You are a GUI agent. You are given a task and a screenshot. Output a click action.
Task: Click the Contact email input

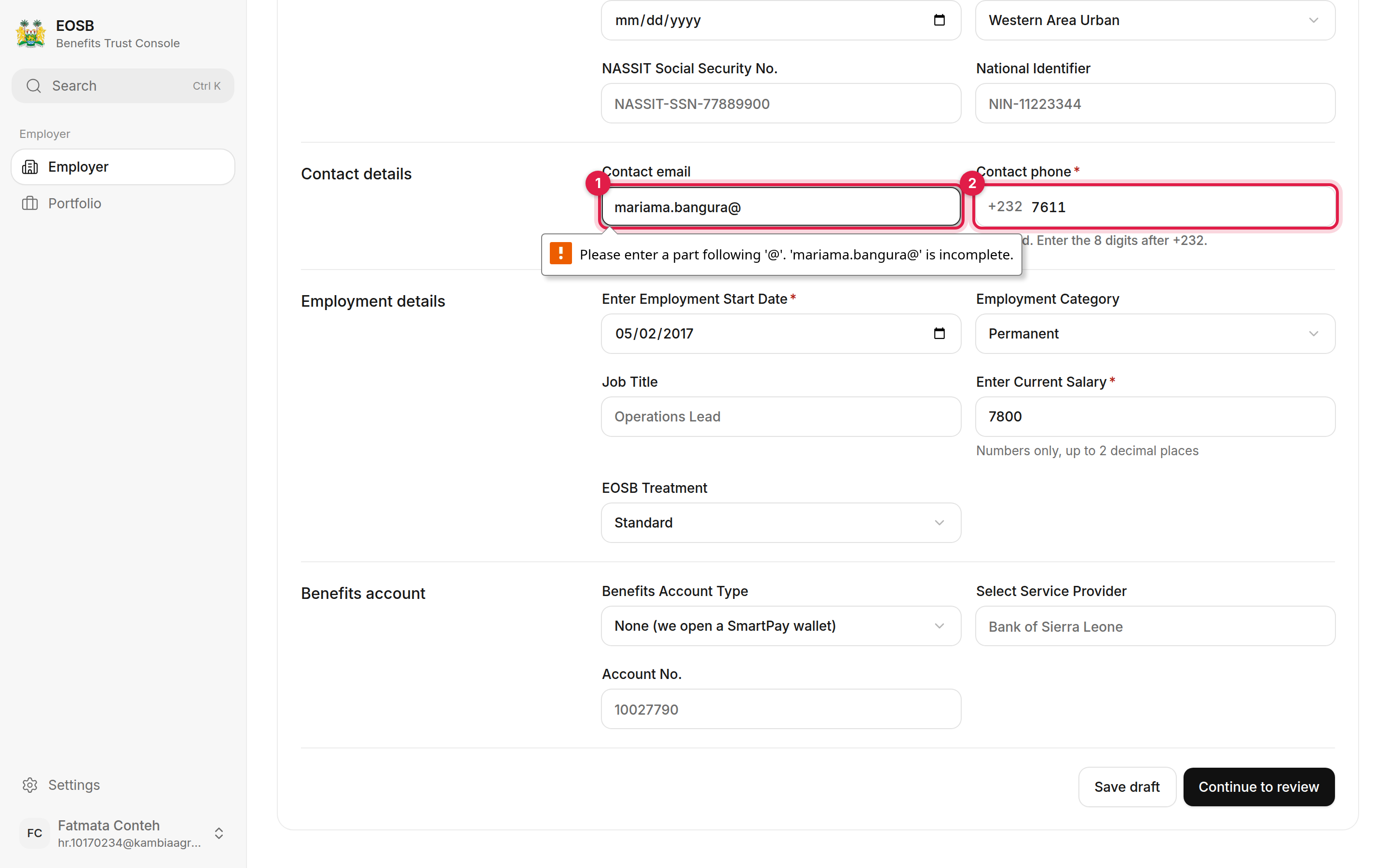781,207
